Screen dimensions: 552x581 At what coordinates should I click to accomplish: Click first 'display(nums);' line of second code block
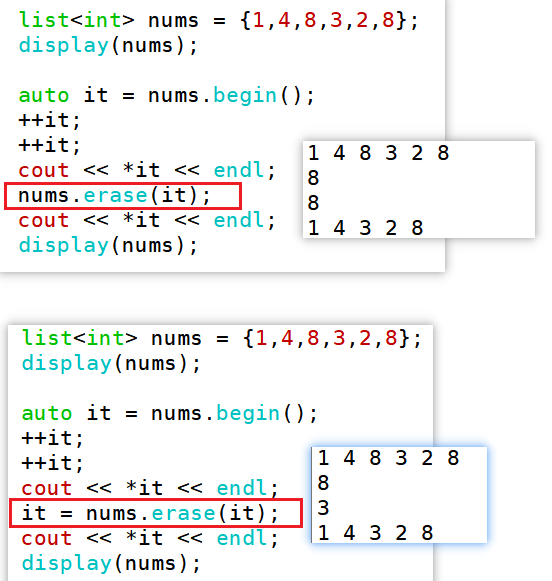click(111, 363)
